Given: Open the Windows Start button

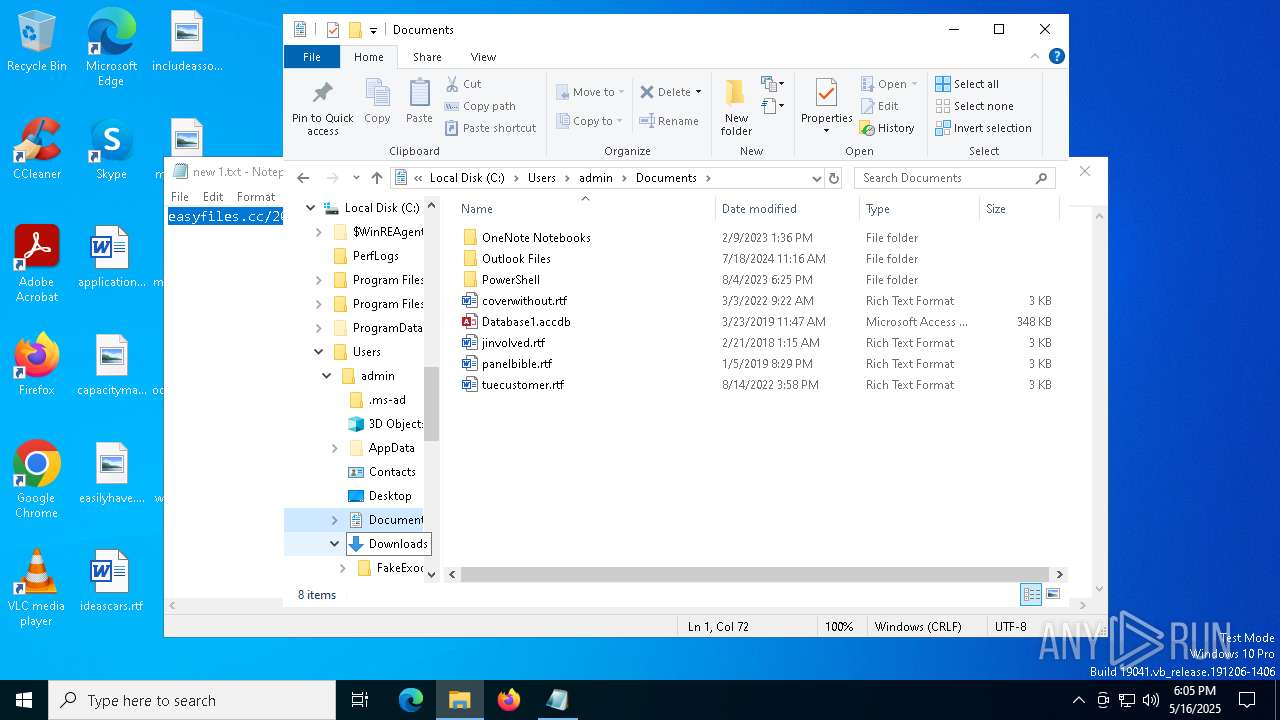Looking at the screenshot, I should (24, 700).
